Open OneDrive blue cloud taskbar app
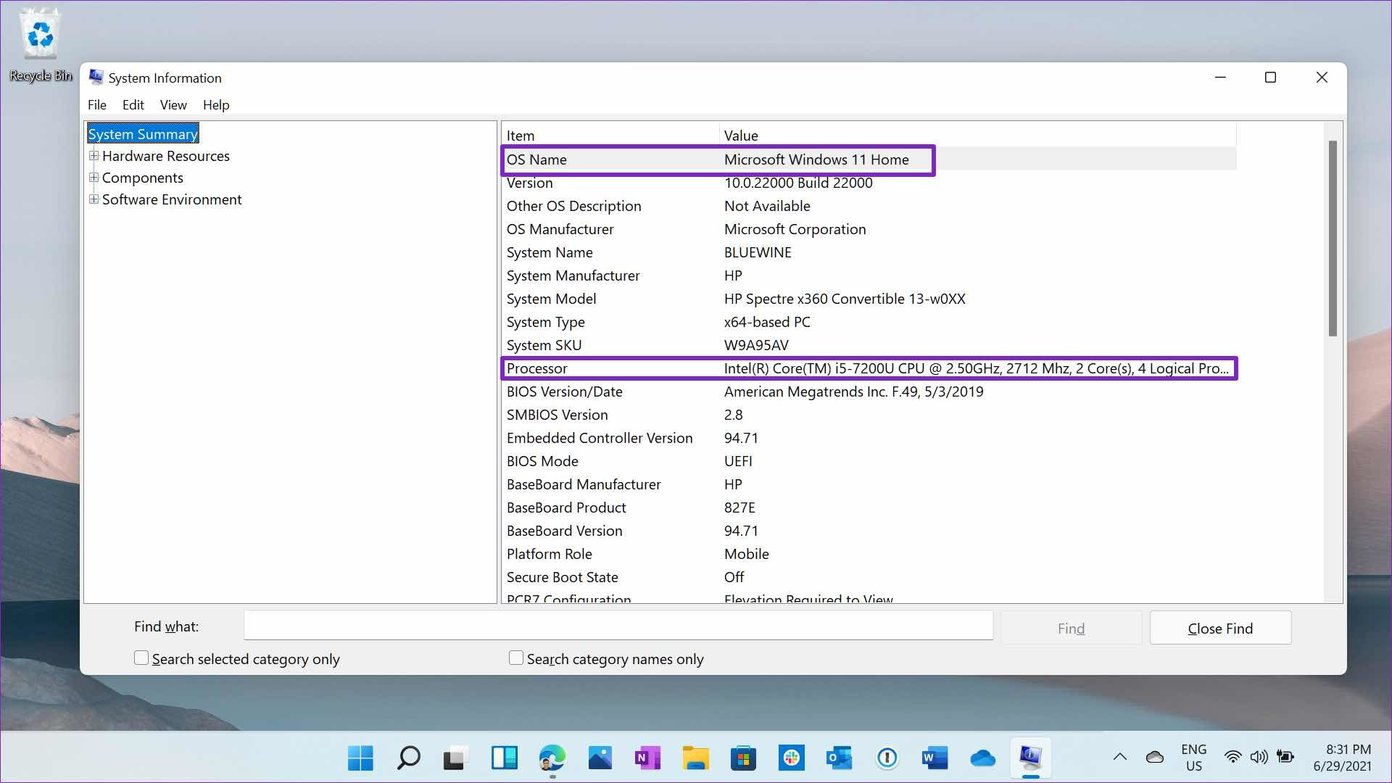This screenshot has height=783, width=1392. click(x=983, y=758)
